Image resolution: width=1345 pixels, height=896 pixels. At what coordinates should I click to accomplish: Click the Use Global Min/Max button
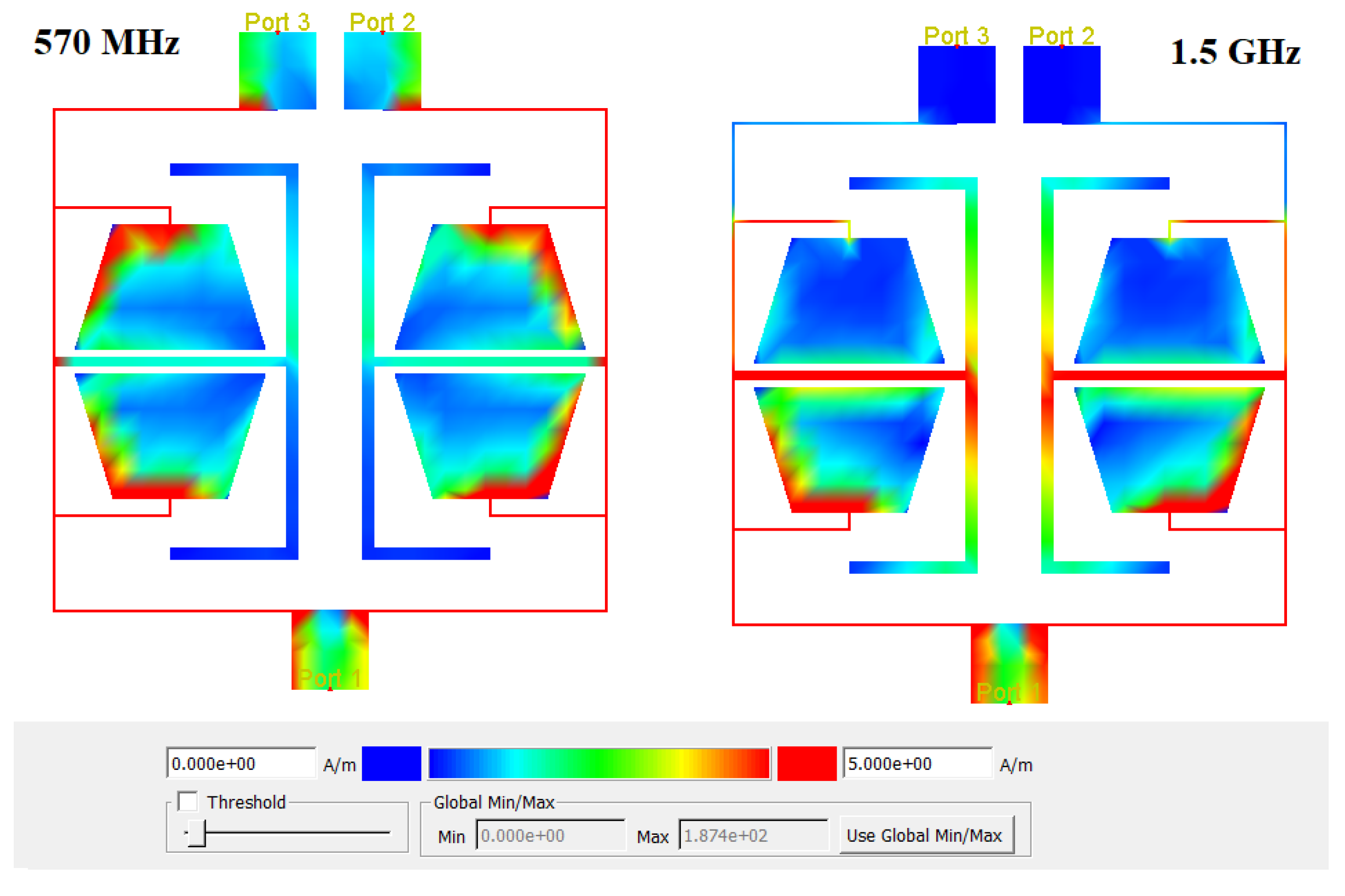[926, 835]
